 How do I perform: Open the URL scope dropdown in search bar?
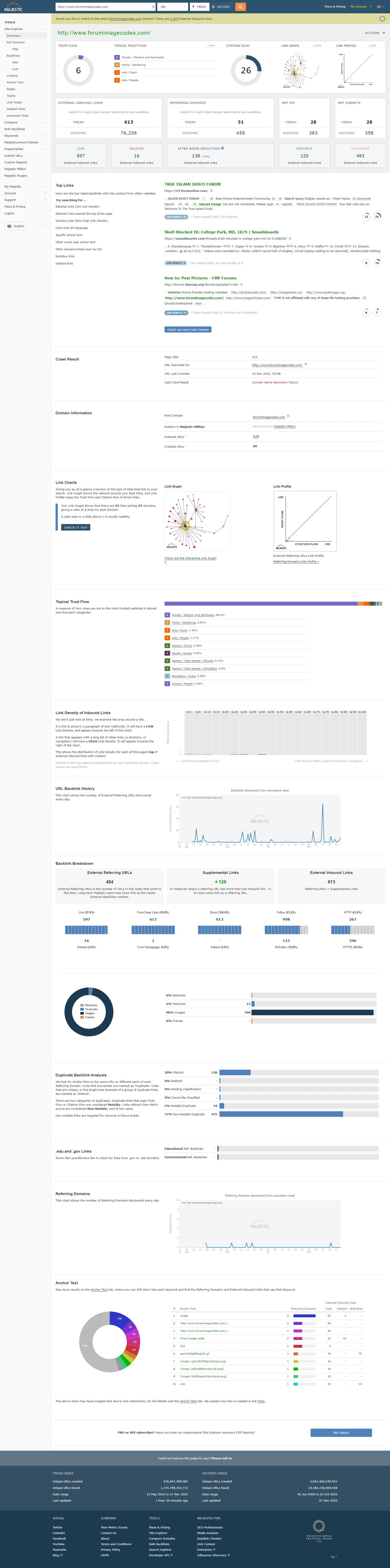[x=173, y=7]
